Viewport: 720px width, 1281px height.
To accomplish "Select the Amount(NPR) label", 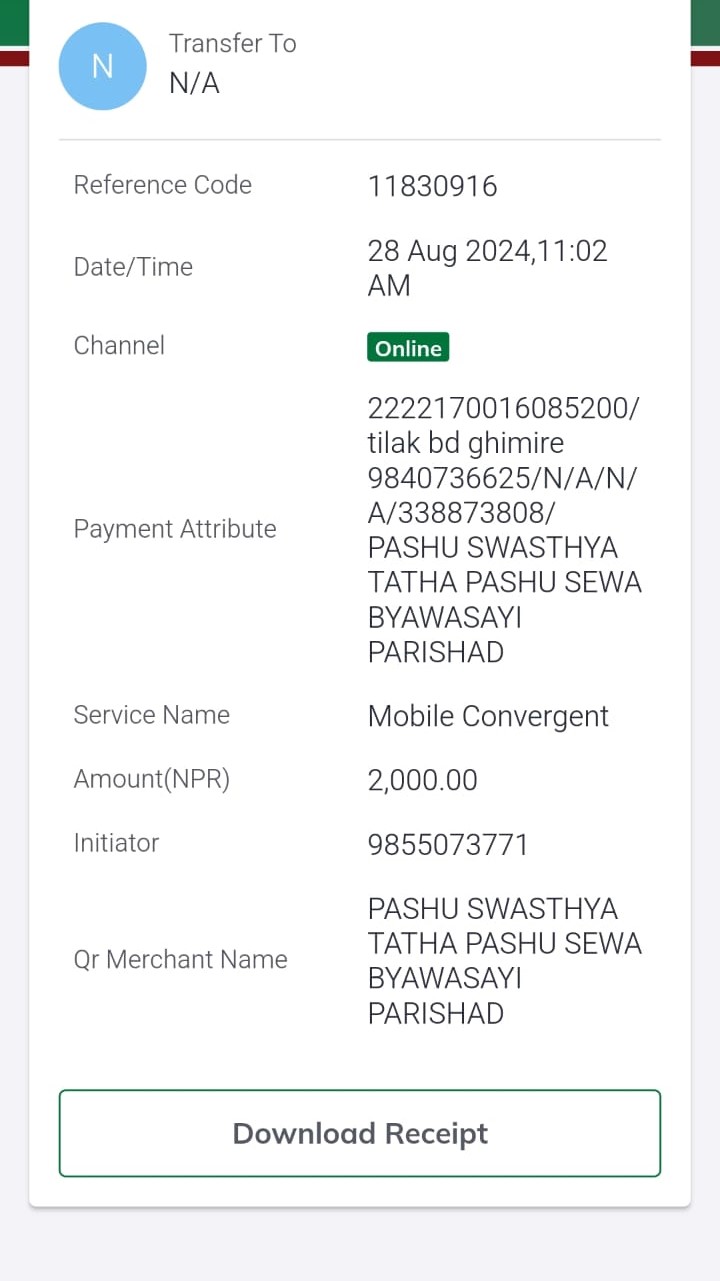I will (152, 779).
